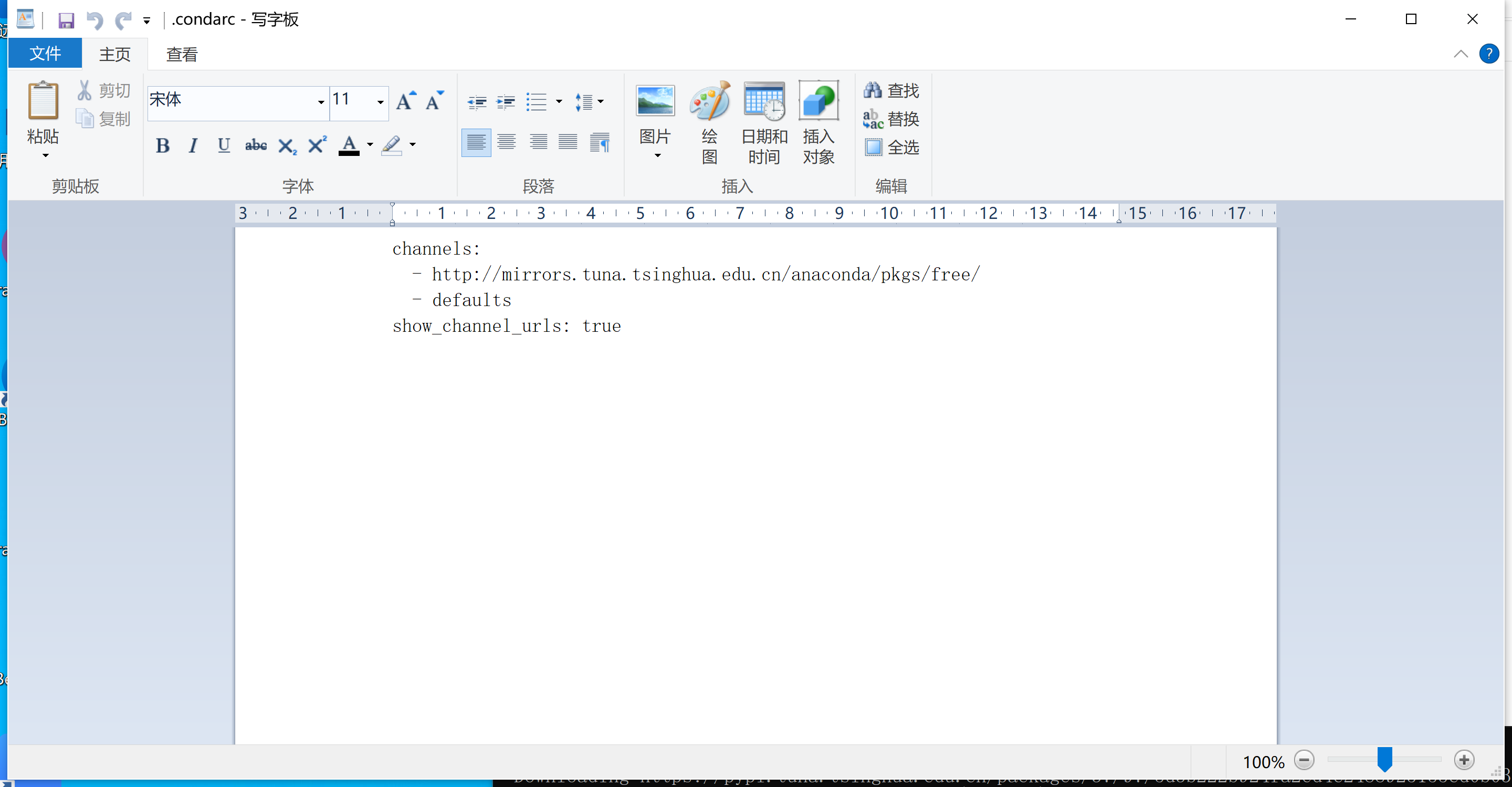Toggle Italic formatting

[193, 145]
